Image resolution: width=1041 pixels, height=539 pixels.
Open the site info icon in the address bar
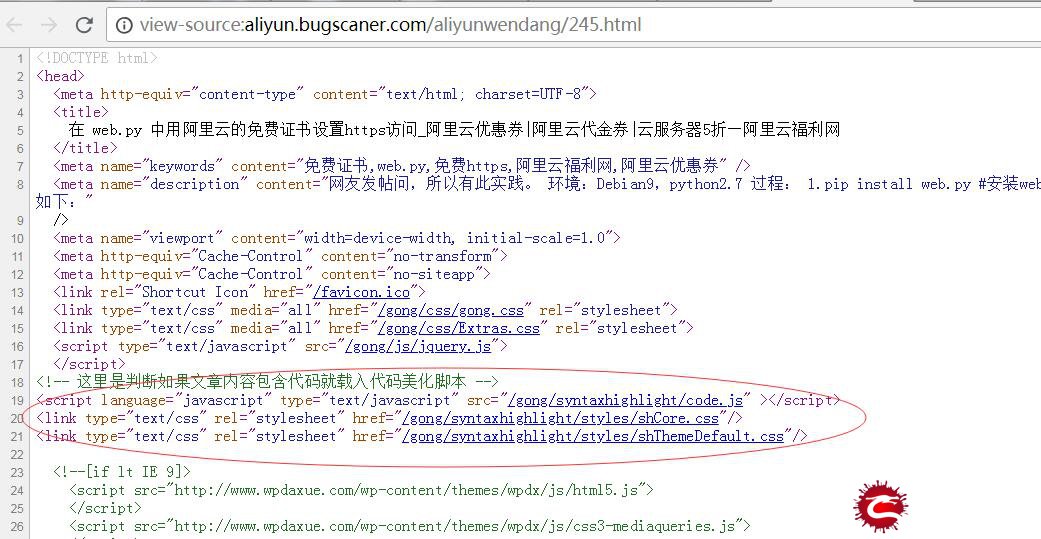coord(124,25)
